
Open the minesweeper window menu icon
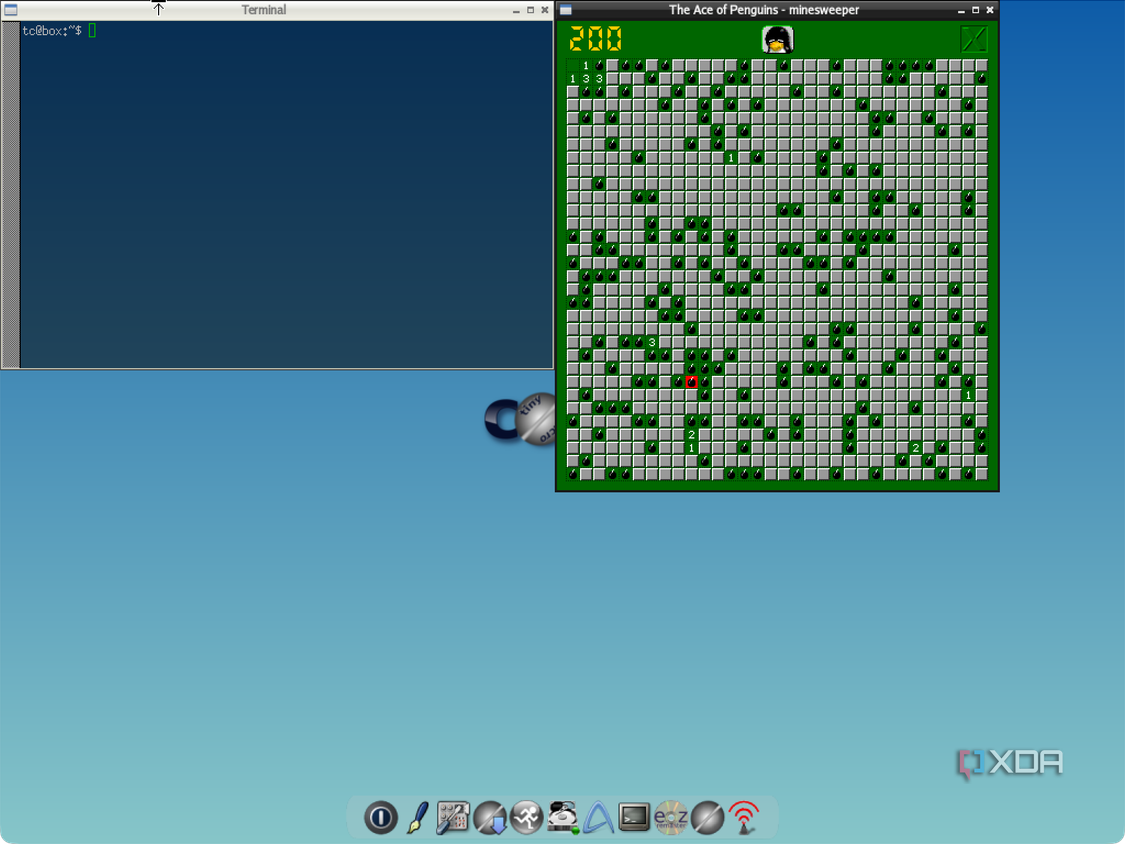565,10
